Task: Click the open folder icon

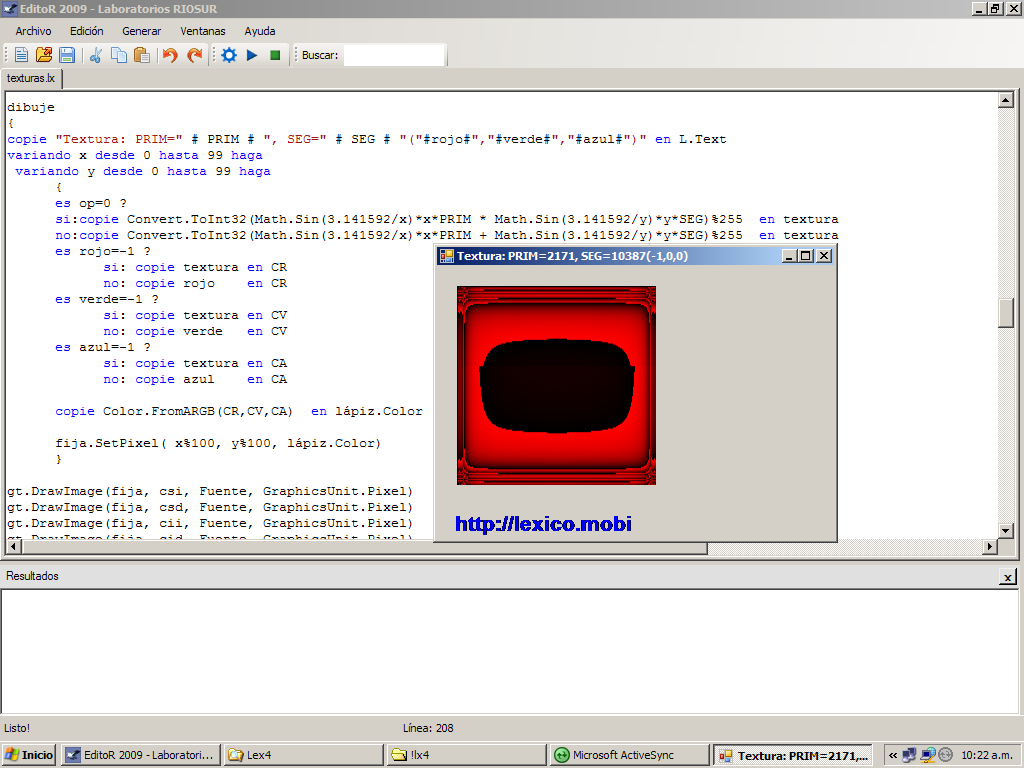Action: (44, 55)
